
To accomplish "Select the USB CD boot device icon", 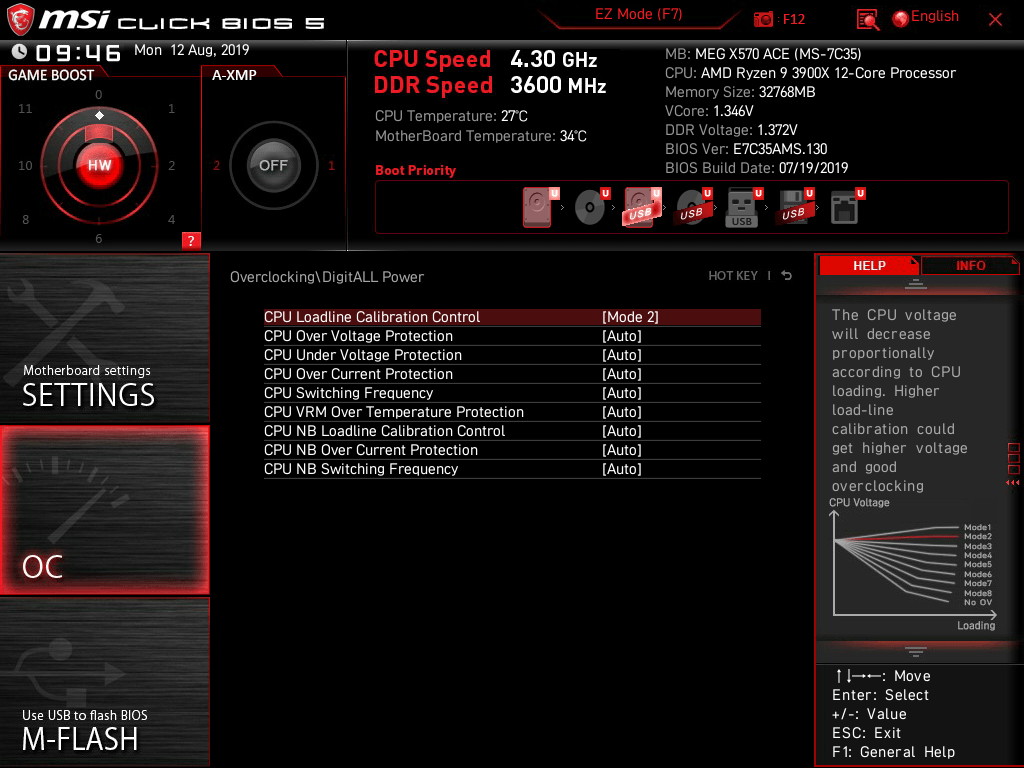I will (x=694, y=207).
